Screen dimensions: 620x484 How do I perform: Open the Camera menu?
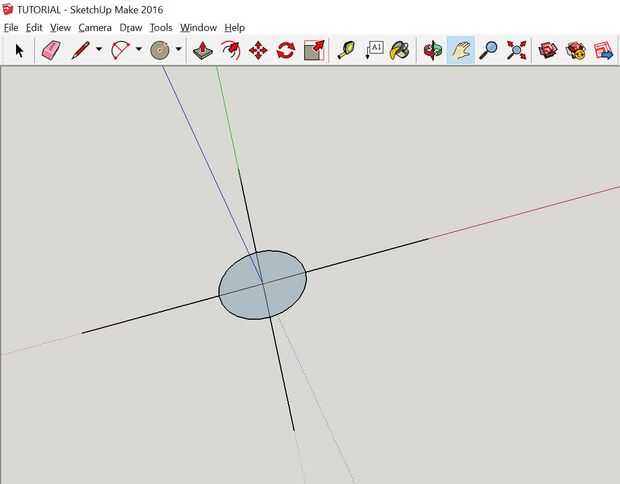95,28
